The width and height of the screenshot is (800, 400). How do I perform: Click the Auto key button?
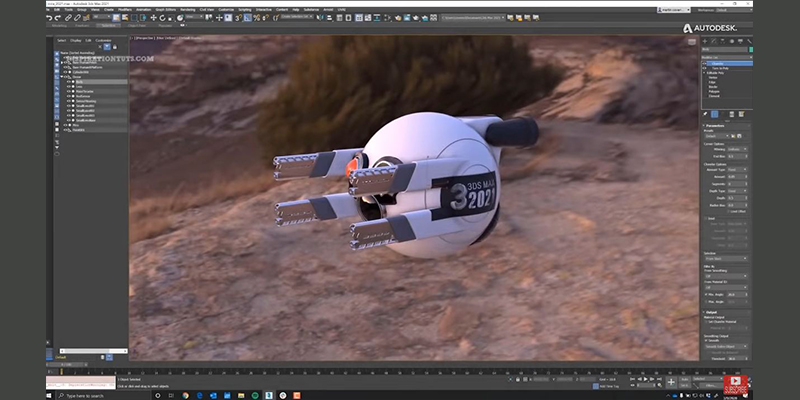tap(685, 379)
